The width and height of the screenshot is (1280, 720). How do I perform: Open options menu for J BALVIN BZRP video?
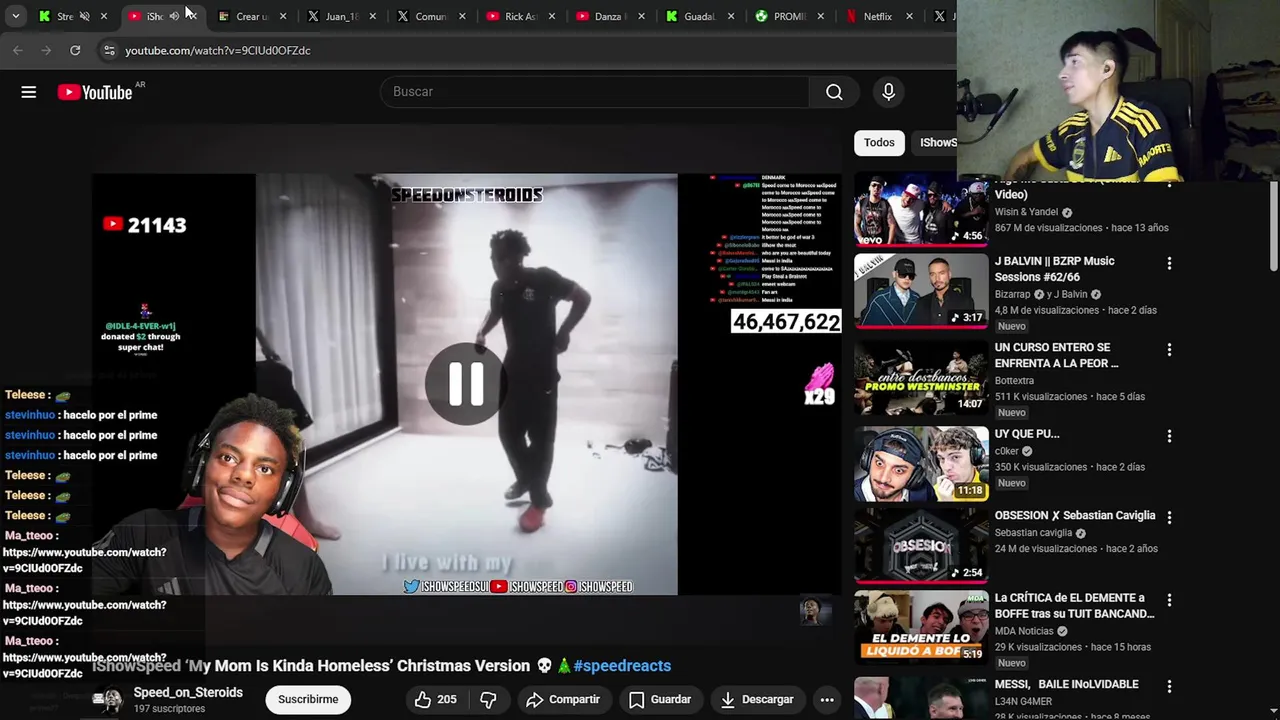coord(1169,263)
